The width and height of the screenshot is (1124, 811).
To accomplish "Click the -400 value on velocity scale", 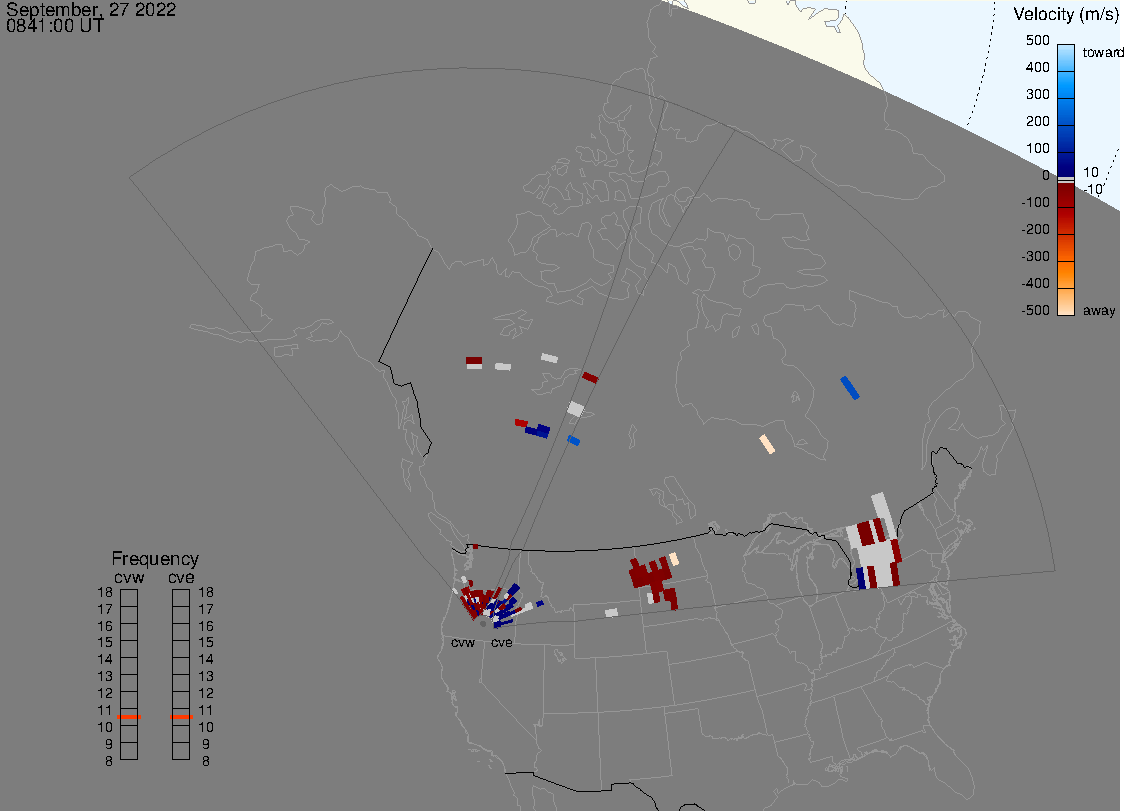I will coord(1035,283).
